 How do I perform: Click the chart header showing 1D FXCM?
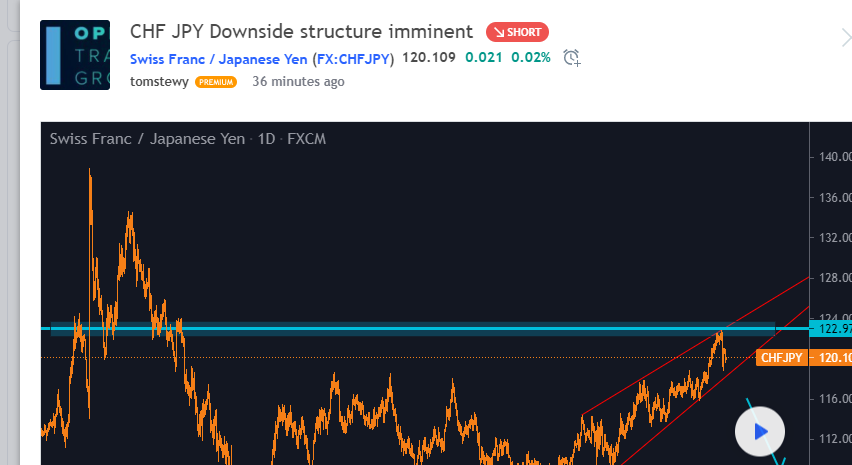click(x=188, y=139)
